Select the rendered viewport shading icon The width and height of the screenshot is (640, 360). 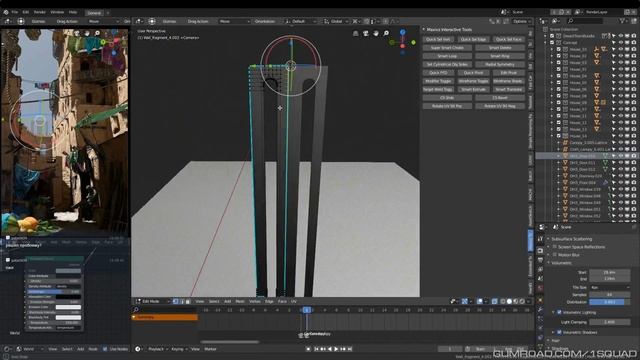click(x=522, y=301)
